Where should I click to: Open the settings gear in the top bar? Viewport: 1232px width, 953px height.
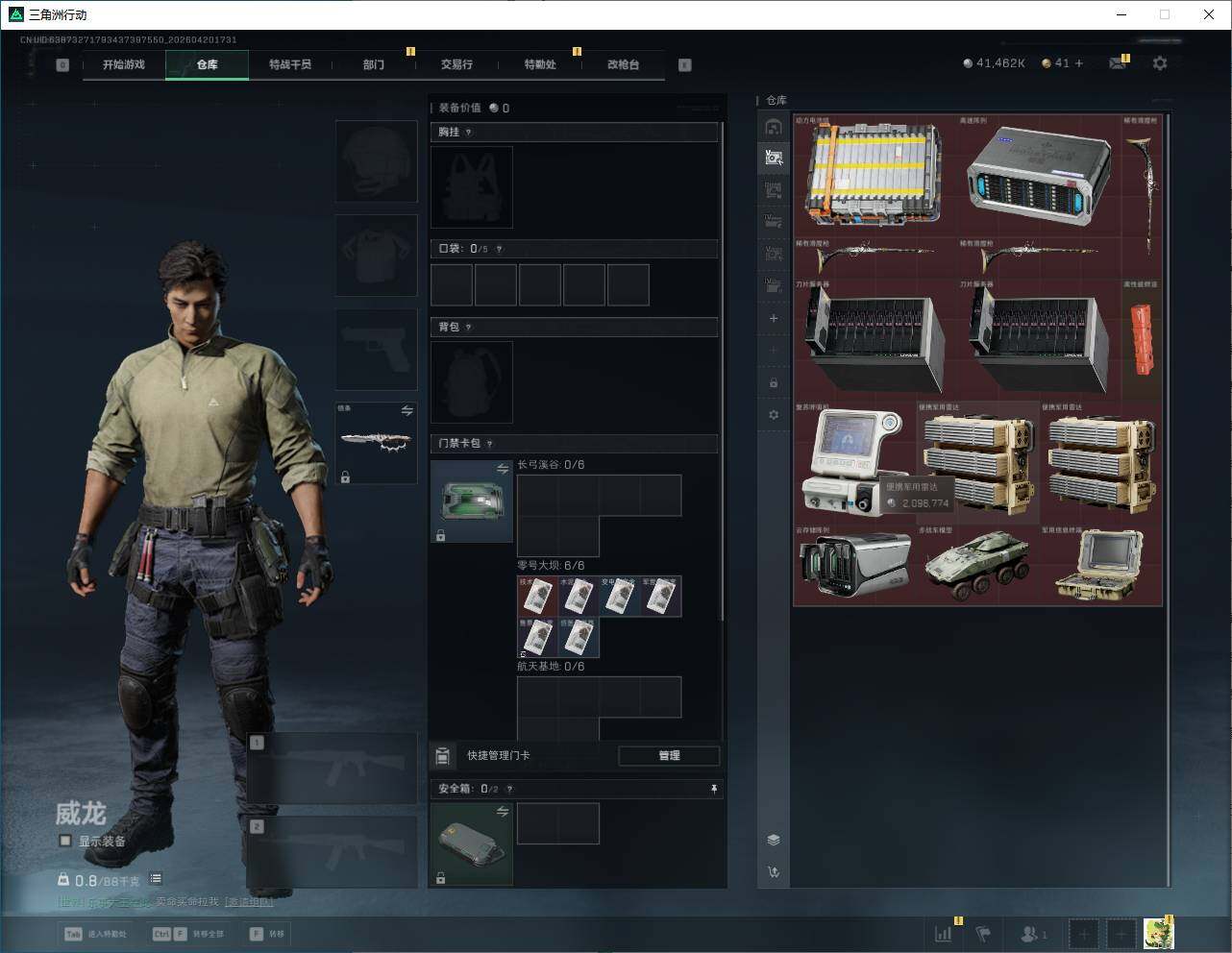1160,63
